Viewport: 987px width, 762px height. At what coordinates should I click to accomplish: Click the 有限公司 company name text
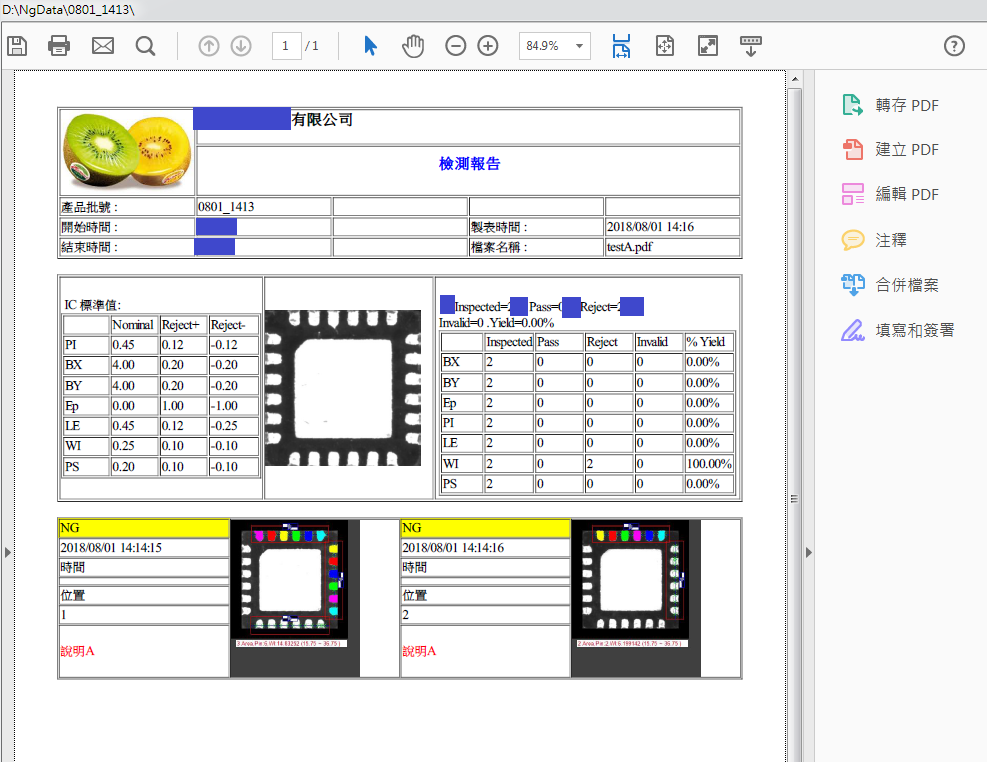(x=322, y=120)
